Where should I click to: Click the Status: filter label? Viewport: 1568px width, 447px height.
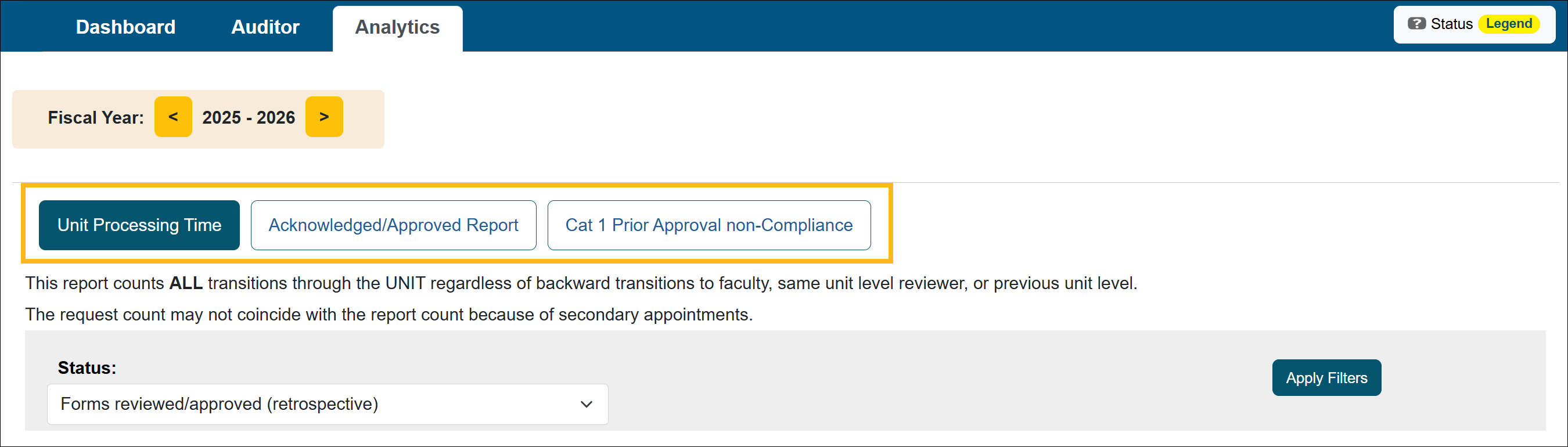(x=87, y=368)
